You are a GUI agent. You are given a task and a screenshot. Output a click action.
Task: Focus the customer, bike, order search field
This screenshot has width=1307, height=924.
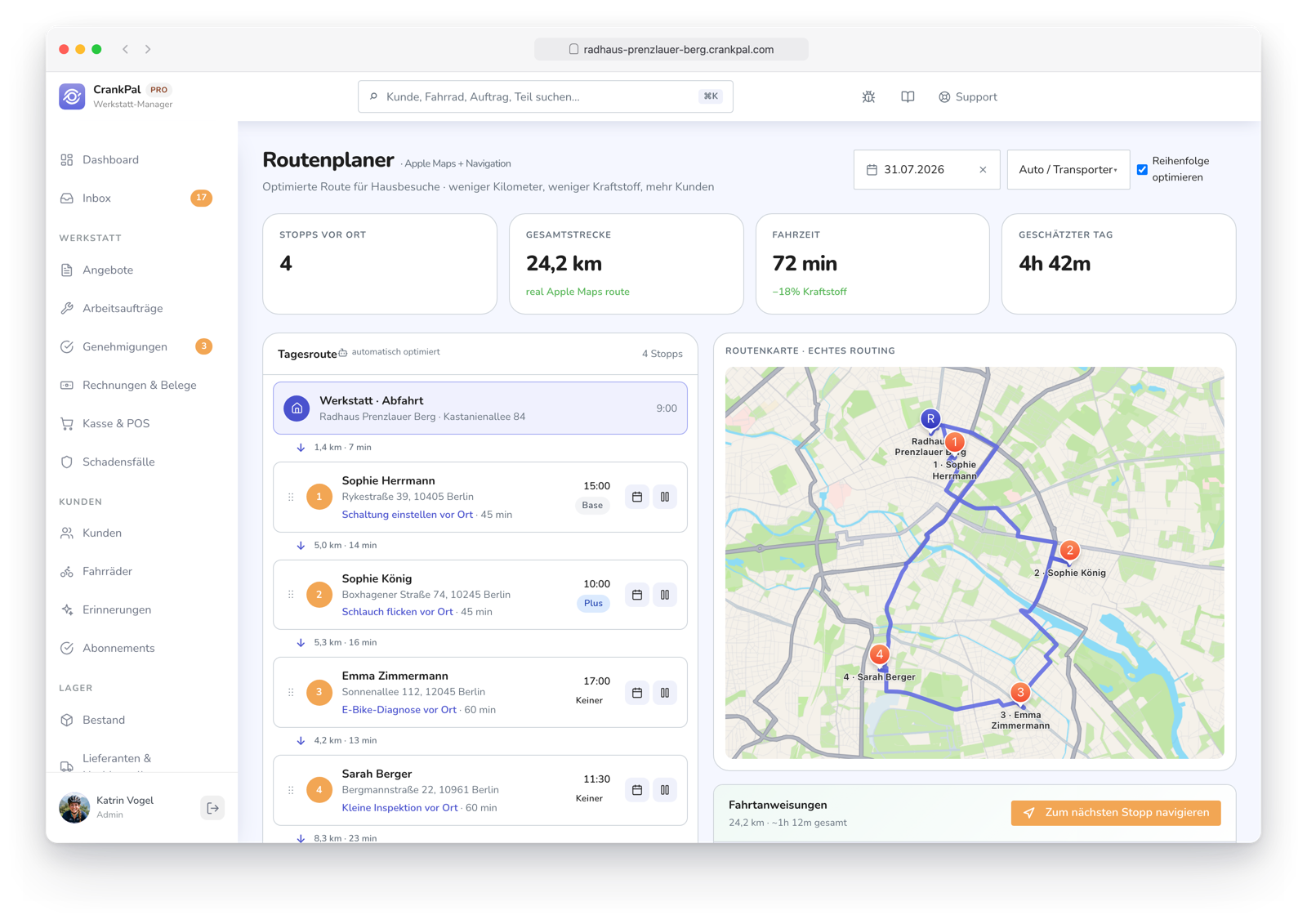pos(545,96)
